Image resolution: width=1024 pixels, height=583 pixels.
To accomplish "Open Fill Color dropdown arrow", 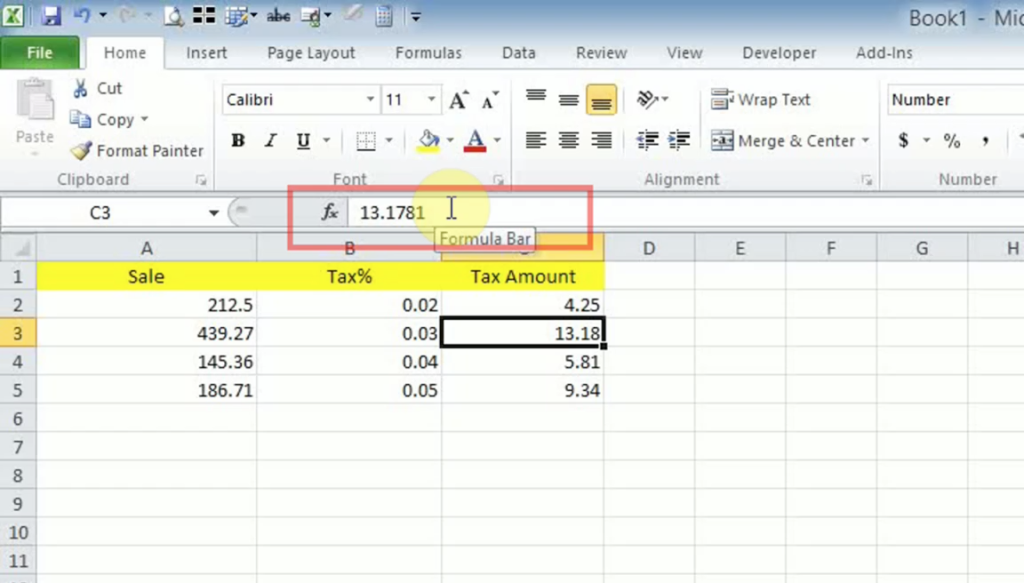I will coord(449,140).
